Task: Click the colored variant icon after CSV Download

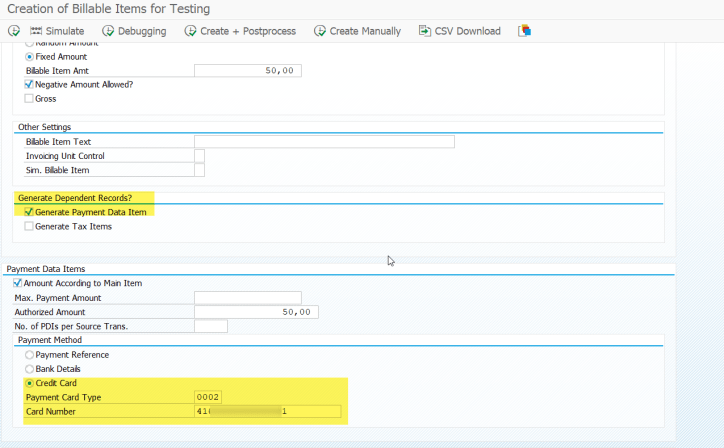Action: click(x=523, y=31)
